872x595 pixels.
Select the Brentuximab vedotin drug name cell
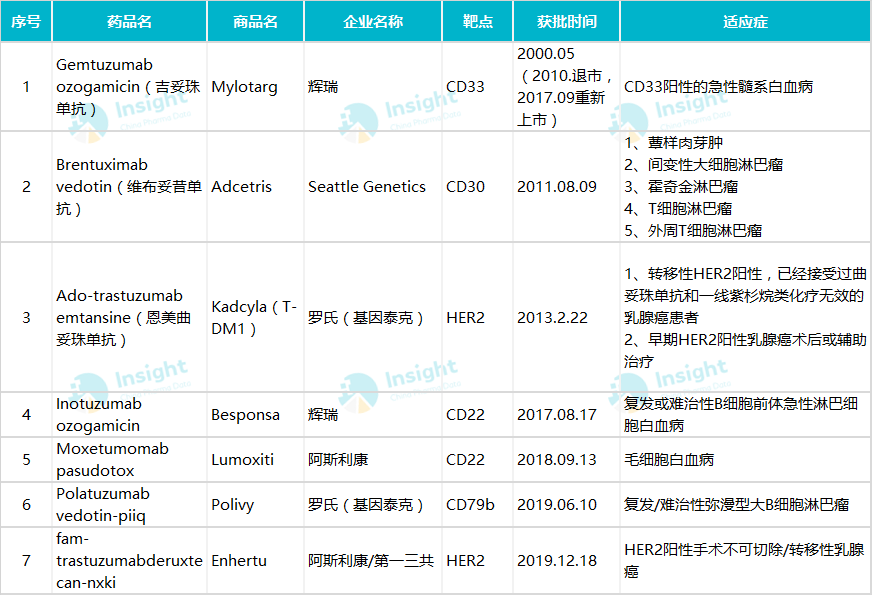coord(130,187)
